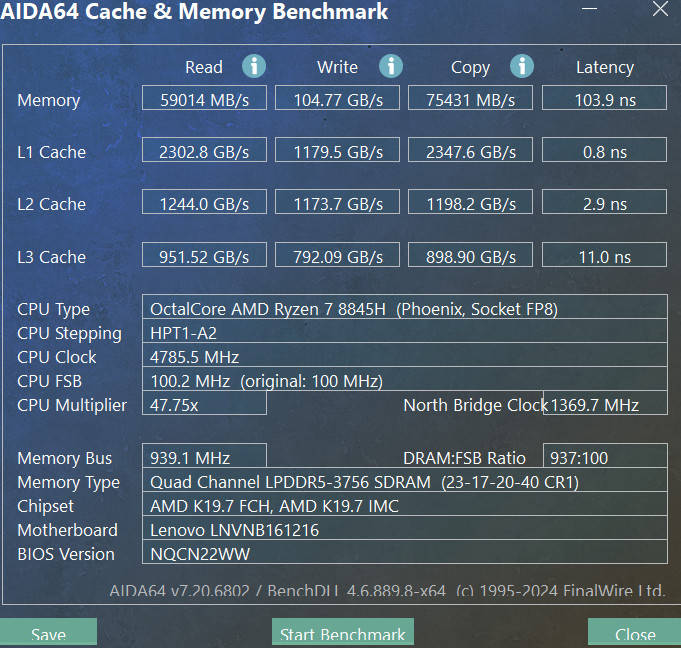Click the CPU FSB label
The image size is (681, 648).
point(50,381)
